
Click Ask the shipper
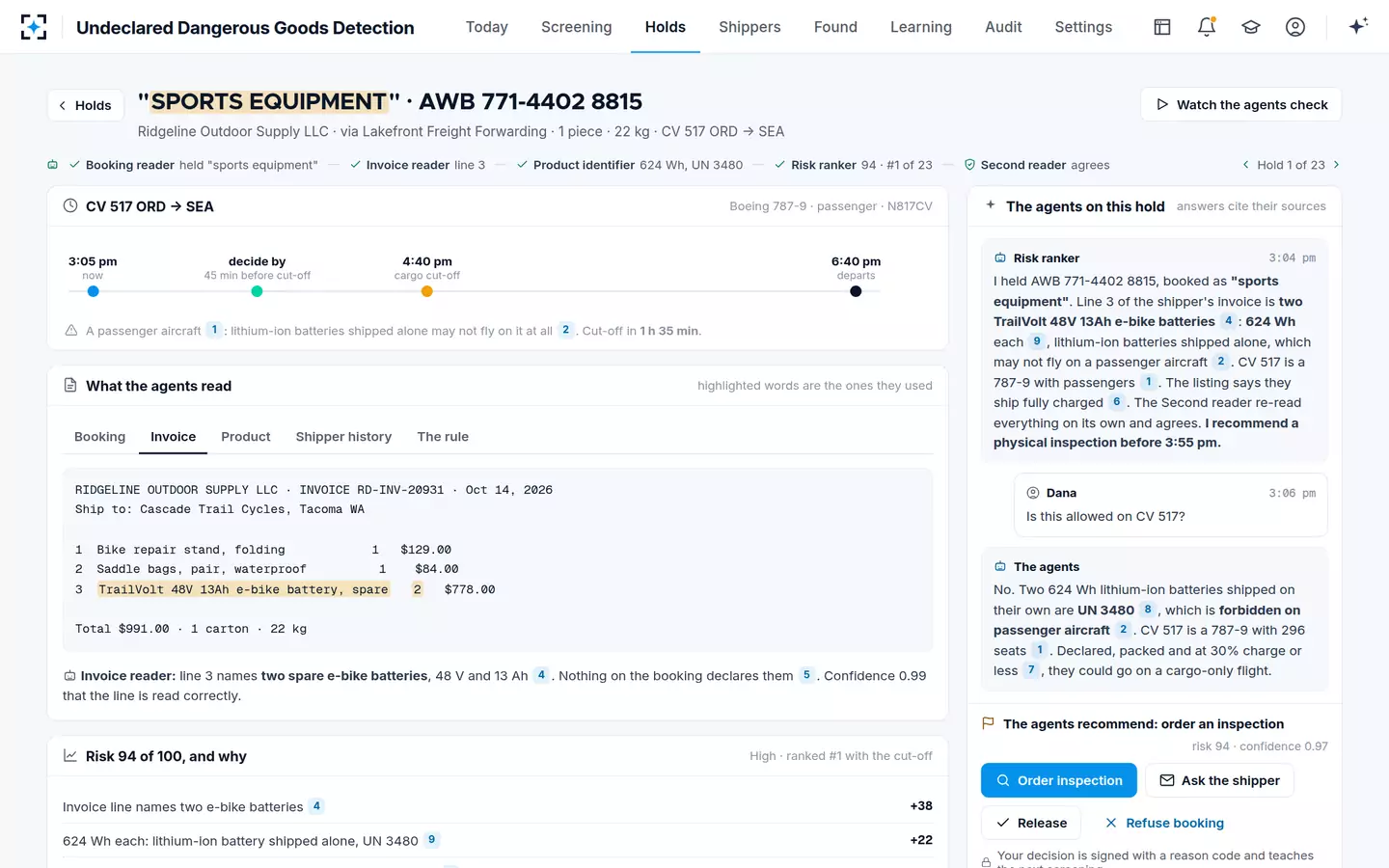click(x=1219, y=780)
